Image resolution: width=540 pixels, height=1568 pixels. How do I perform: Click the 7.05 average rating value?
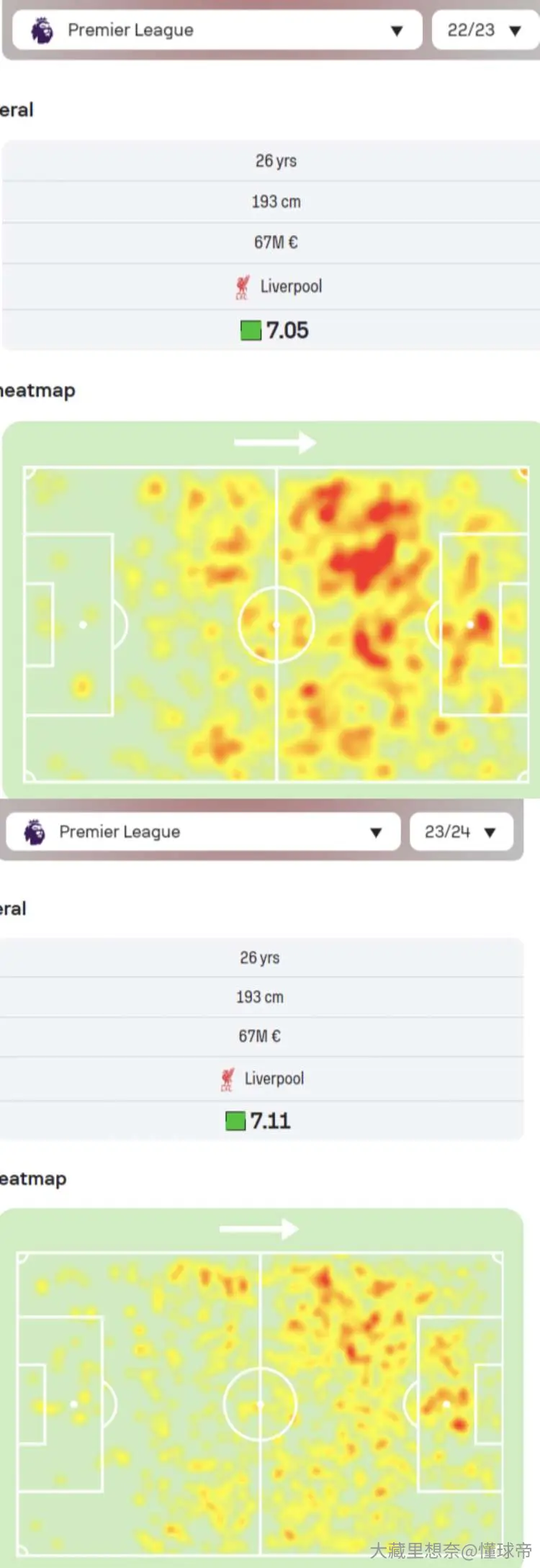(x=287, y=330)
